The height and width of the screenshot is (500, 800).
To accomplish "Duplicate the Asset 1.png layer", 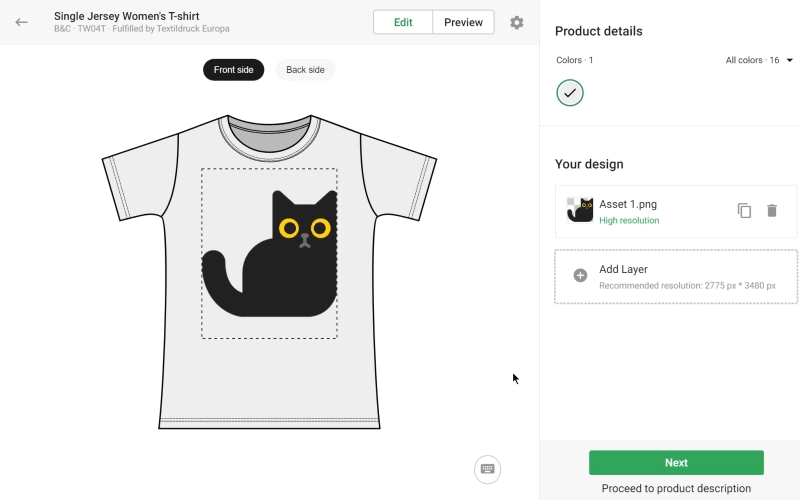I will tap(744, 210).
